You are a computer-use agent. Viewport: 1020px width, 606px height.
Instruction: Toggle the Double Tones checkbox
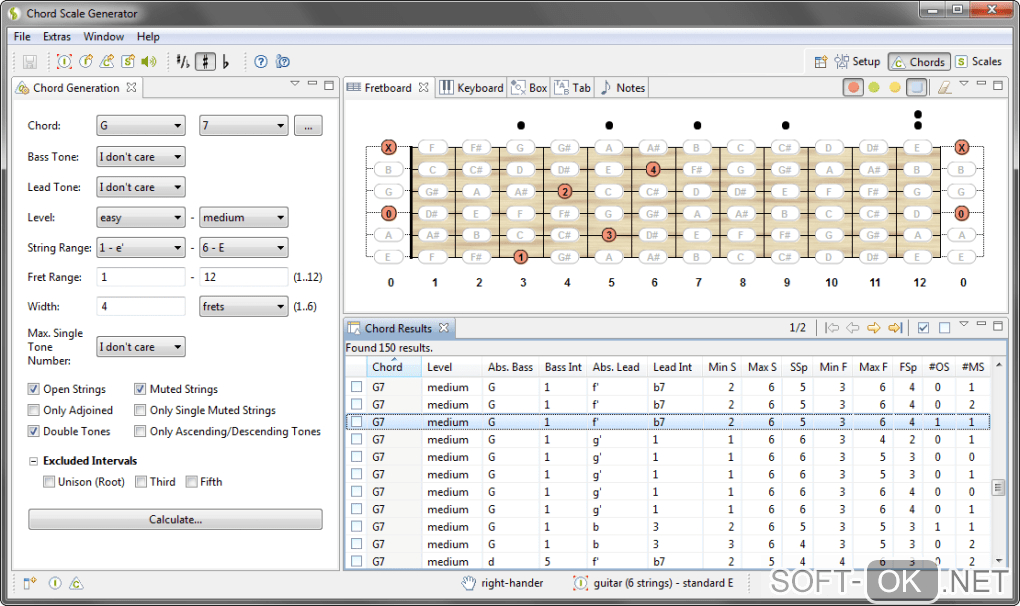pos(33,431)
